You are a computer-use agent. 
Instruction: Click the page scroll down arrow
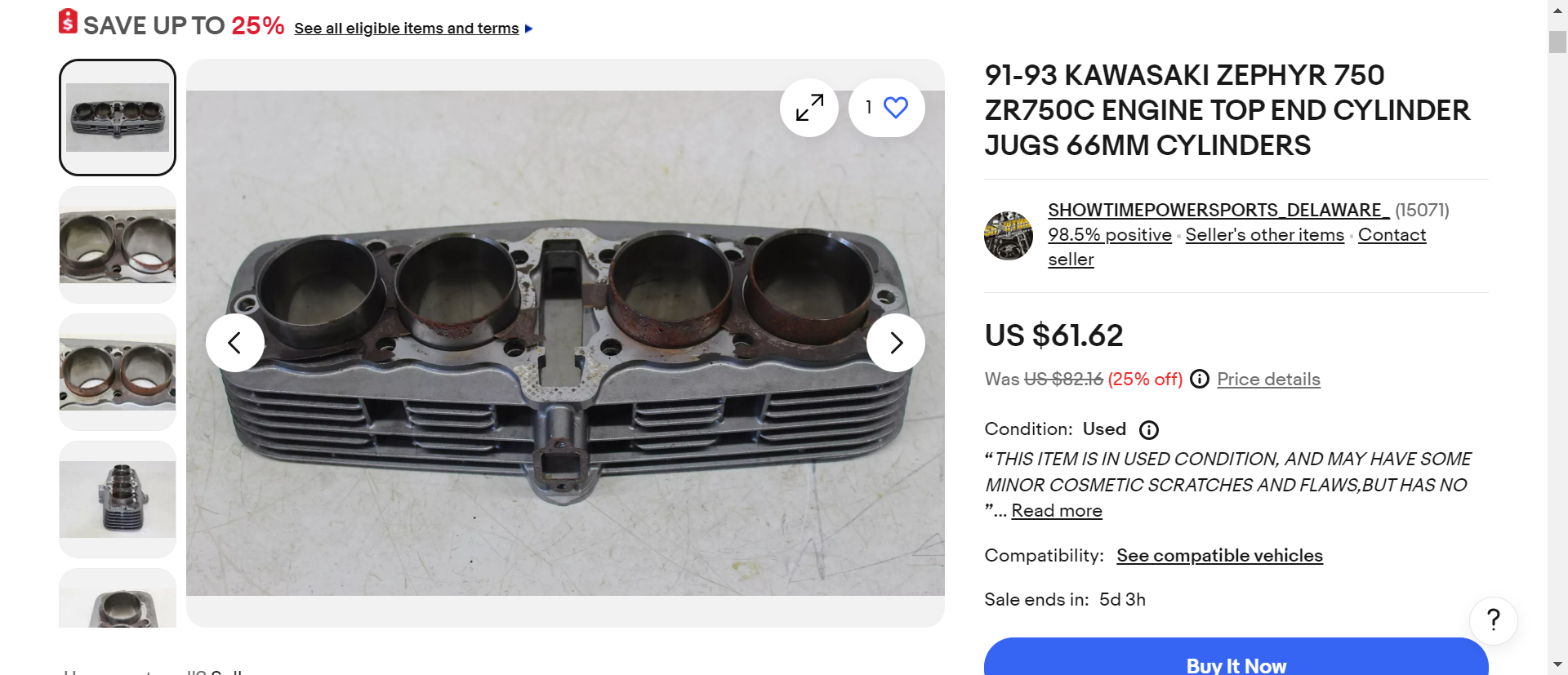pos(1557,664)
